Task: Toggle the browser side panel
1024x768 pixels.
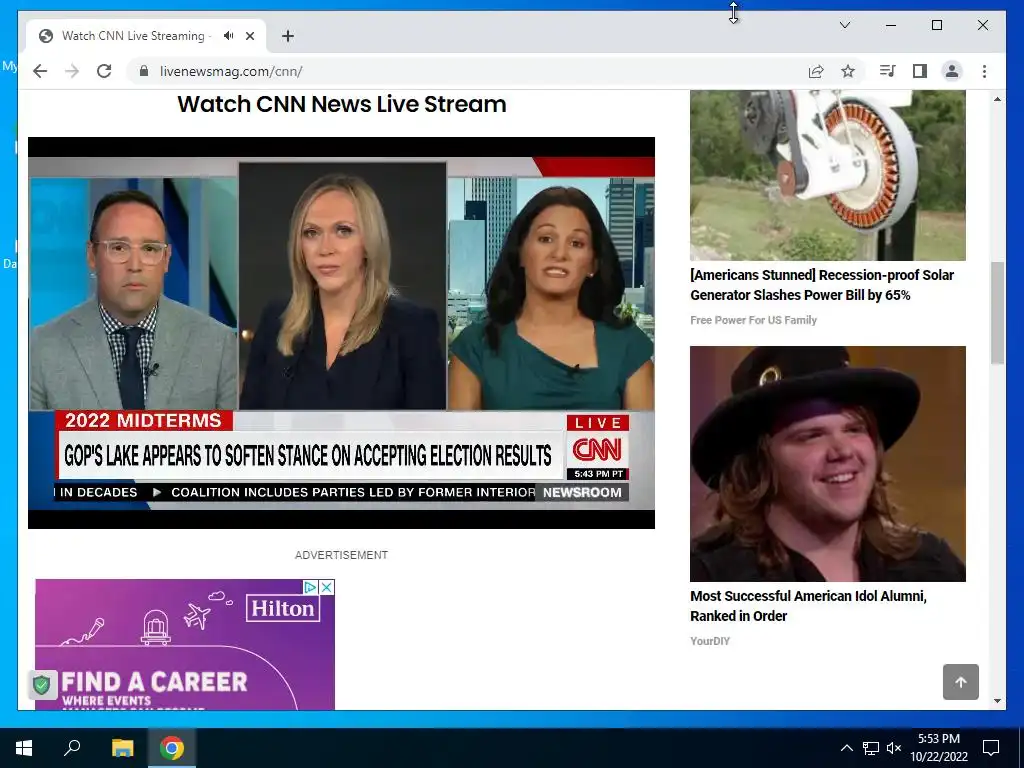Action: 920,71
